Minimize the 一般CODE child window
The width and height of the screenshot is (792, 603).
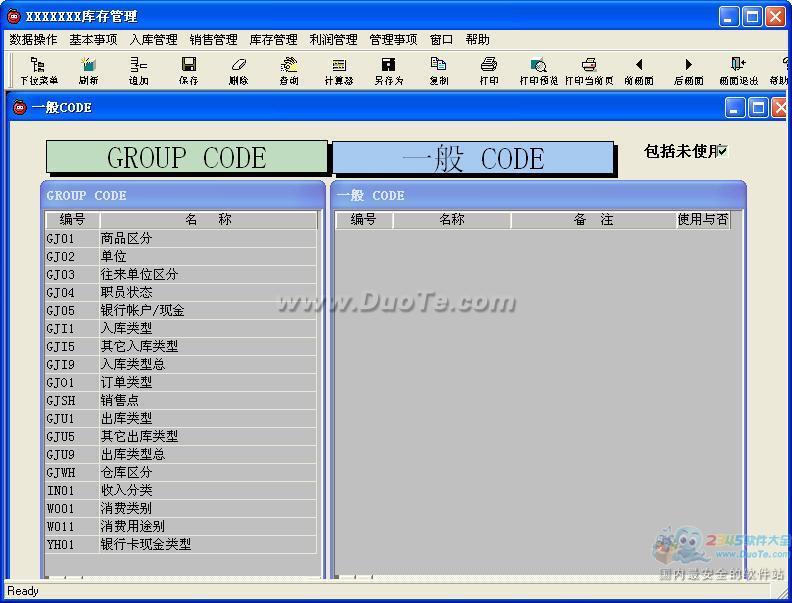click(734, 108)
